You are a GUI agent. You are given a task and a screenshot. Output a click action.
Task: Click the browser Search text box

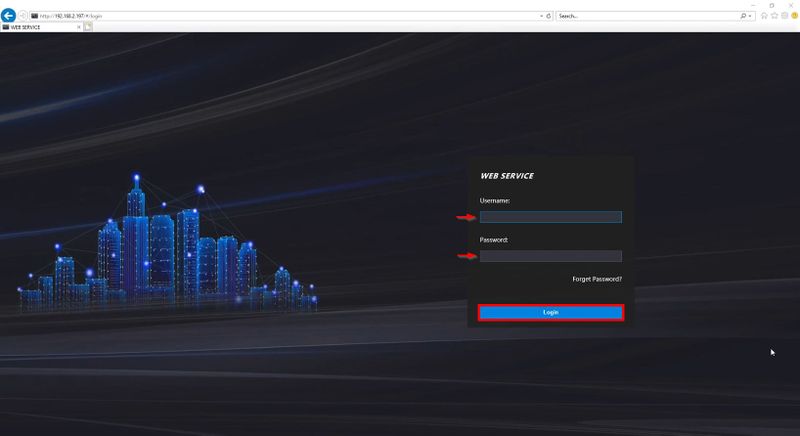[x=647, y=16]
